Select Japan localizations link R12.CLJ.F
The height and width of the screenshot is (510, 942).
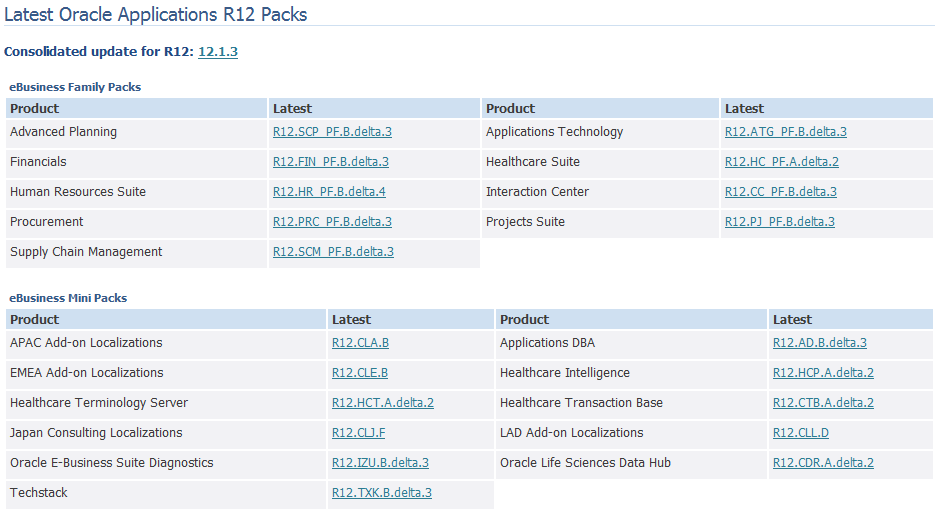[x=358, y=433]
